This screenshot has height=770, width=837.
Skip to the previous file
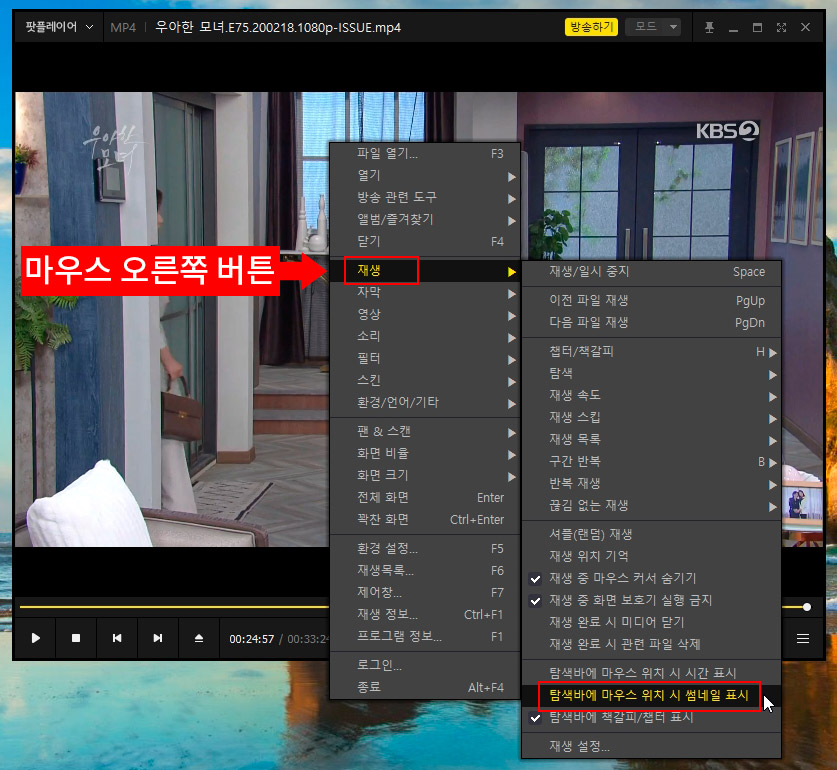click(117, 638)
